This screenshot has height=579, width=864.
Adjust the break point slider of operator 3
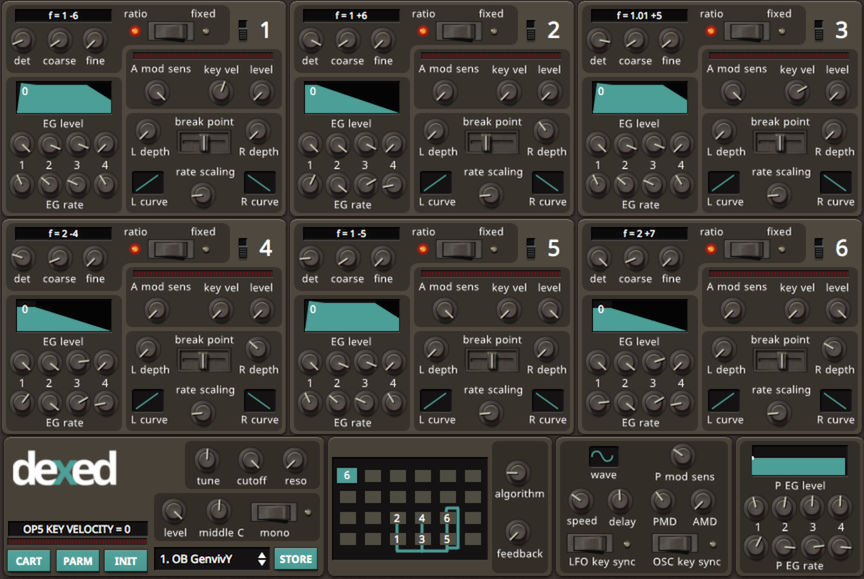click(x=780, y=143)
